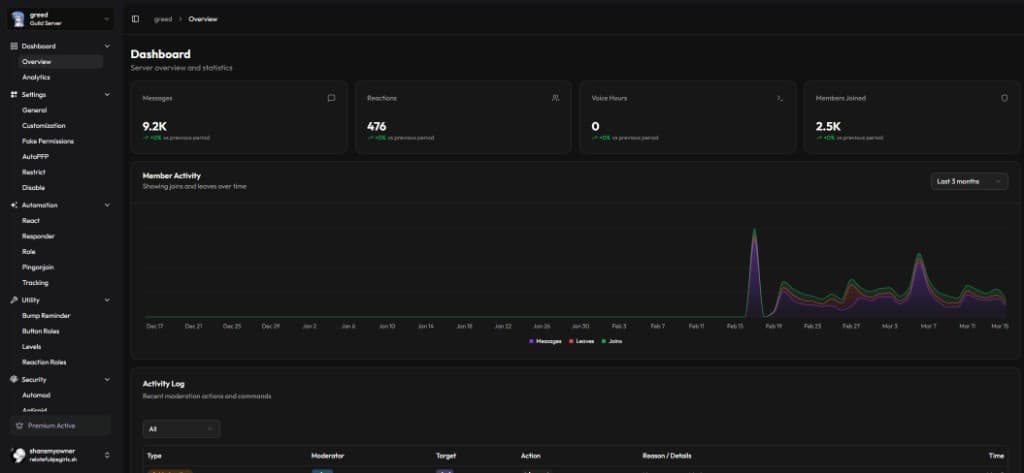Open the greed Guild Server switcher

60,19
